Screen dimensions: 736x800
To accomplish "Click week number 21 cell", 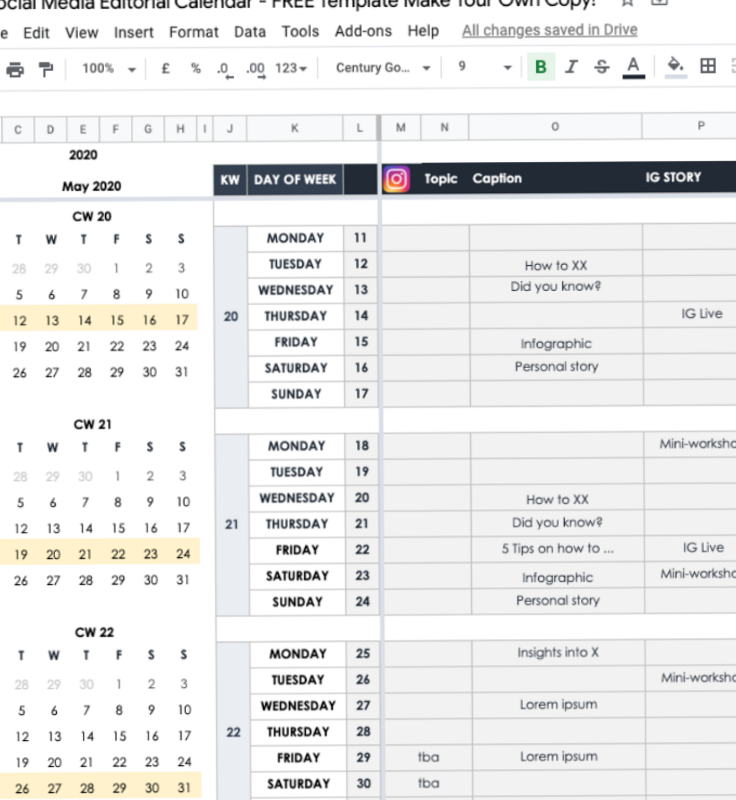I will click(x=232, y=524).
